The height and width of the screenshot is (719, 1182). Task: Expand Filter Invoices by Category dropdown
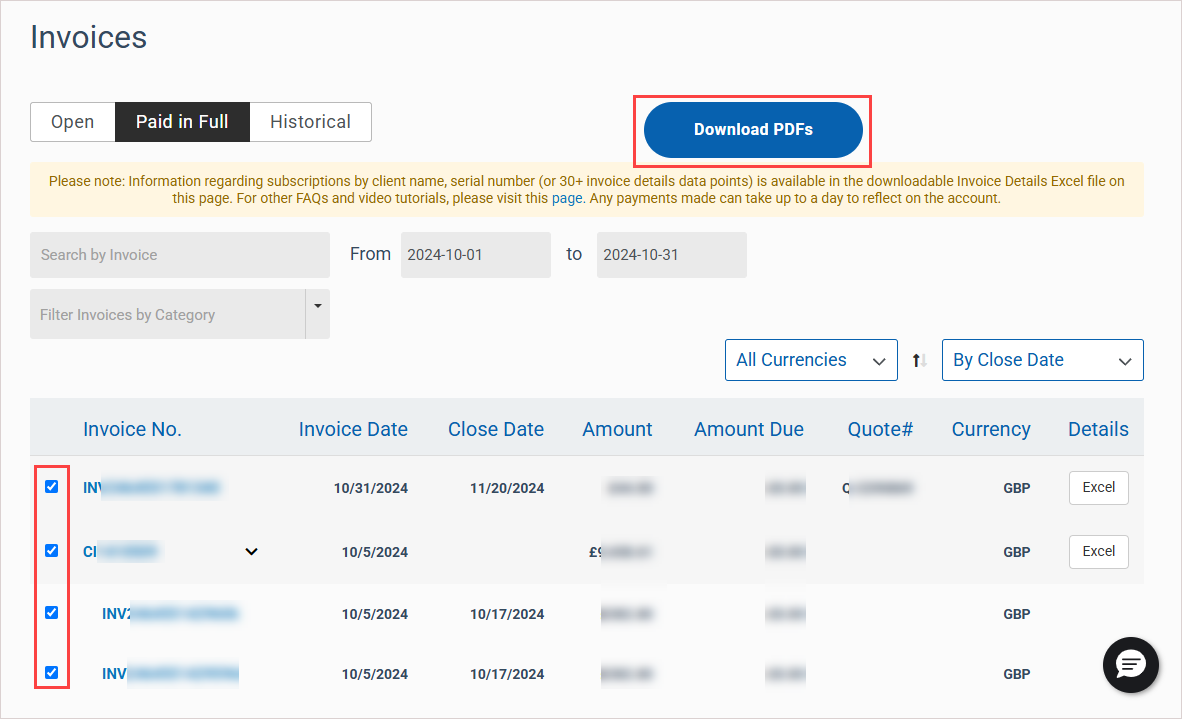(x=317, y=314)
